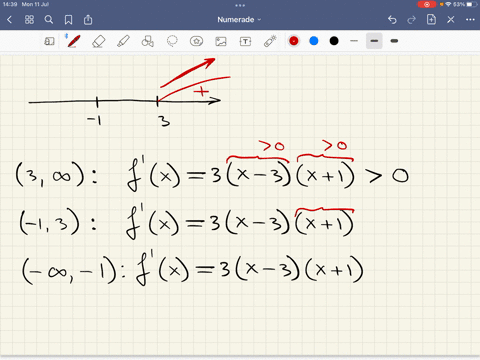The height and width of the screenshot is (360, 480).
Task: Choose the blue pen color
Action: click(314, 41)
